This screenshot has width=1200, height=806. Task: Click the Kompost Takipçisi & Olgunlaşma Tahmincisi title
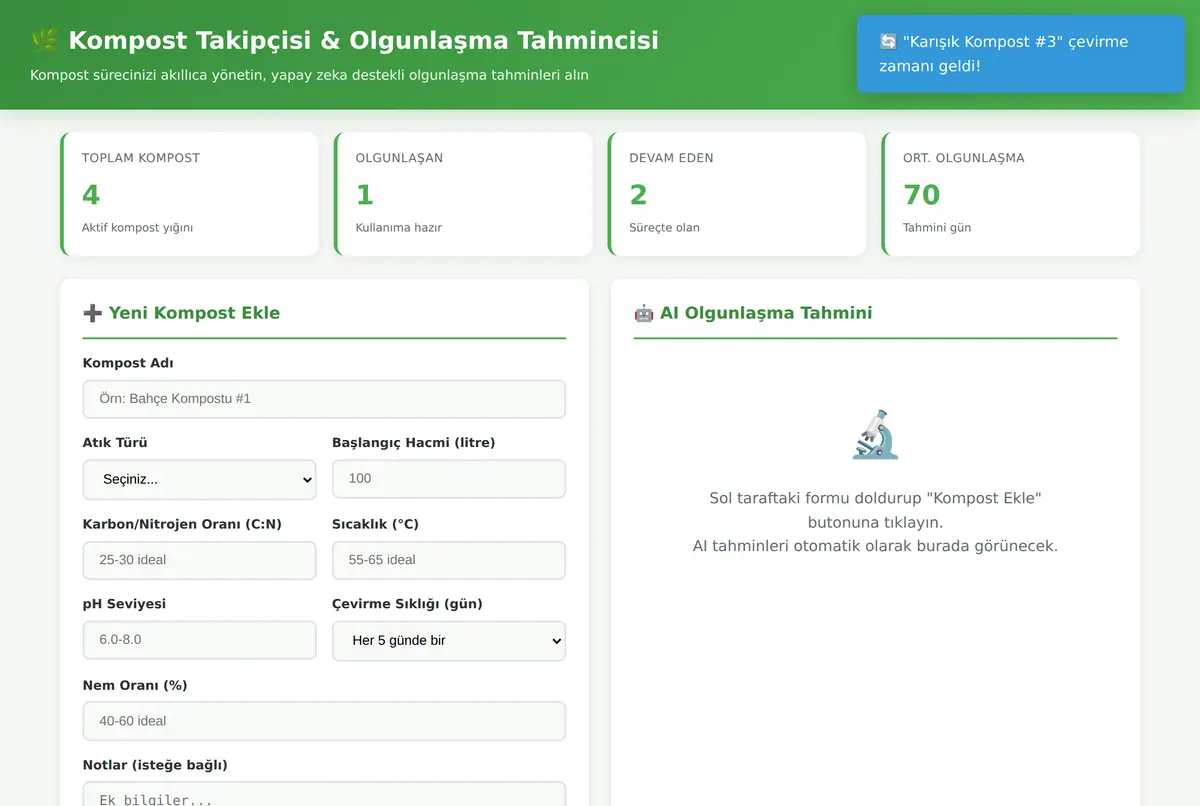click(363, 40)
